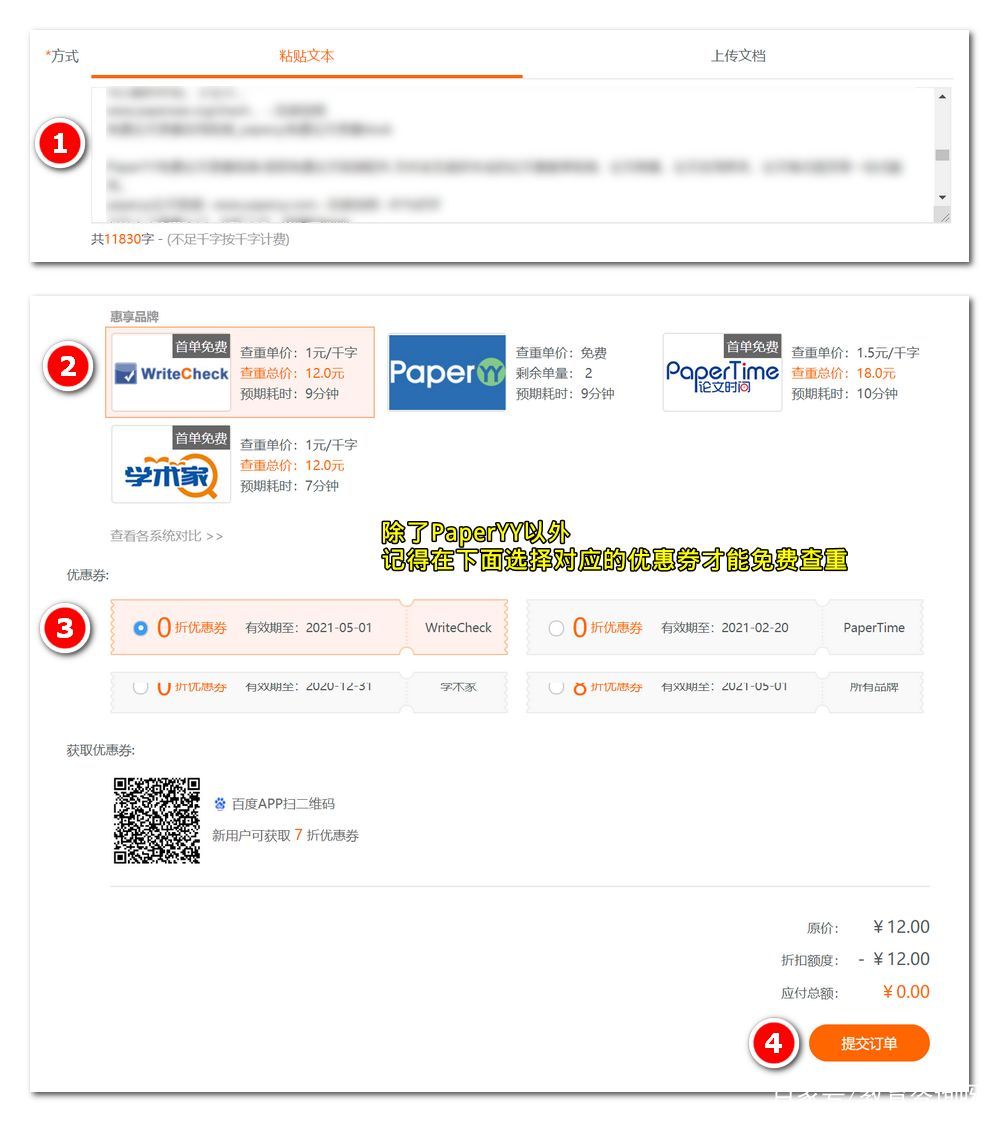1000x1123 pixels.
Task: Click the text area scroll-down arrow
Action: pyautogui.click(x=942, y=197)
